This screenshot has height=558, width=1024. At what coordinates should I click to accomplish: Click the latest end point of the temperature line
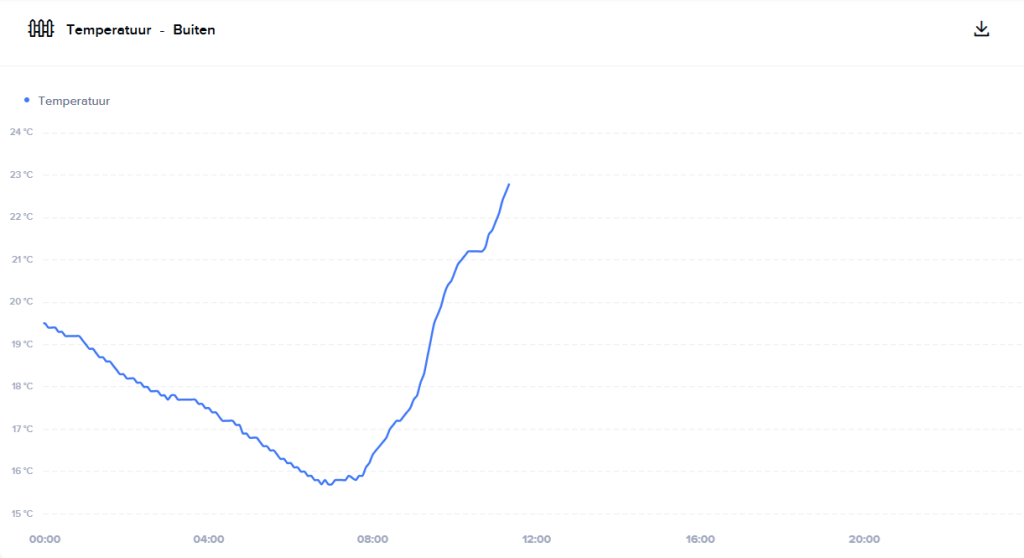tap(509, 184)
